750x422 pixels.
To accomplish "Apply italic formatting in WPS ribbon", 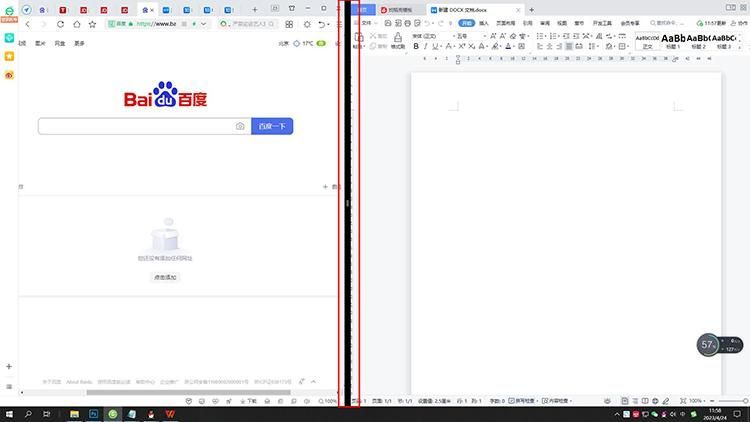I will click(x=425, y=46).
